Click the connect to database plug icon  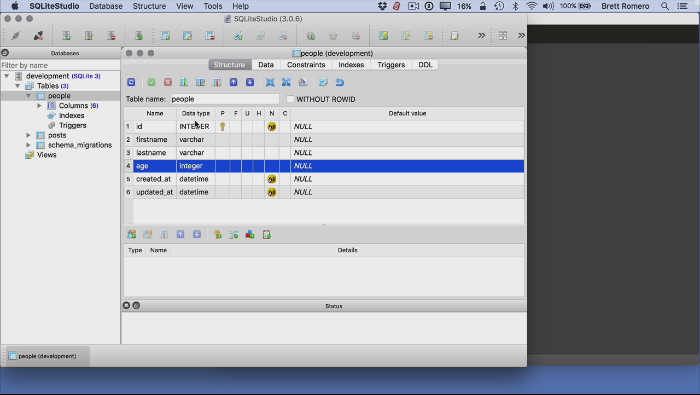click(16, 36)
